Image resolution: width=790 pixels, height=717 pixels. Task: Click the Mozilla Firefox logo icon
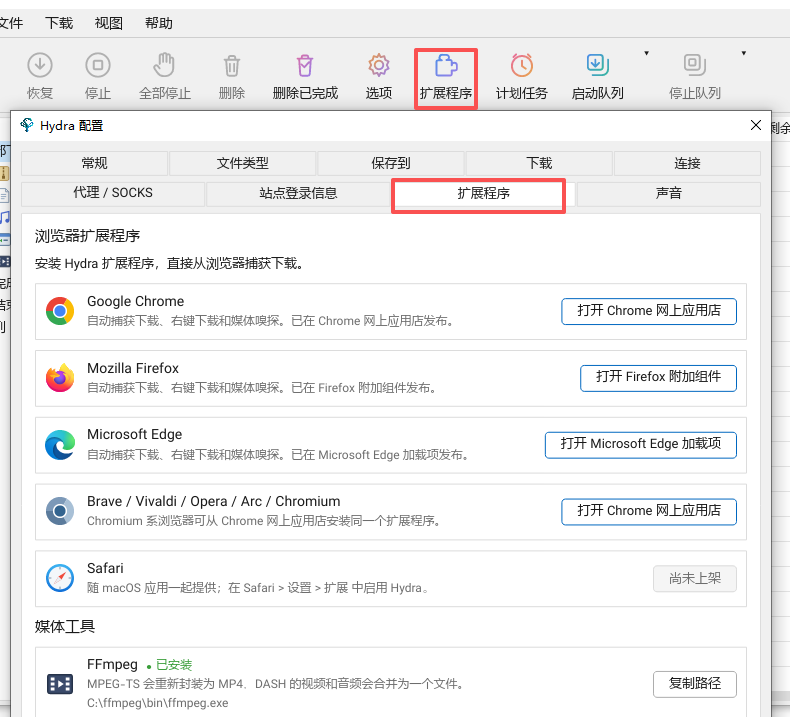(60, 378)
